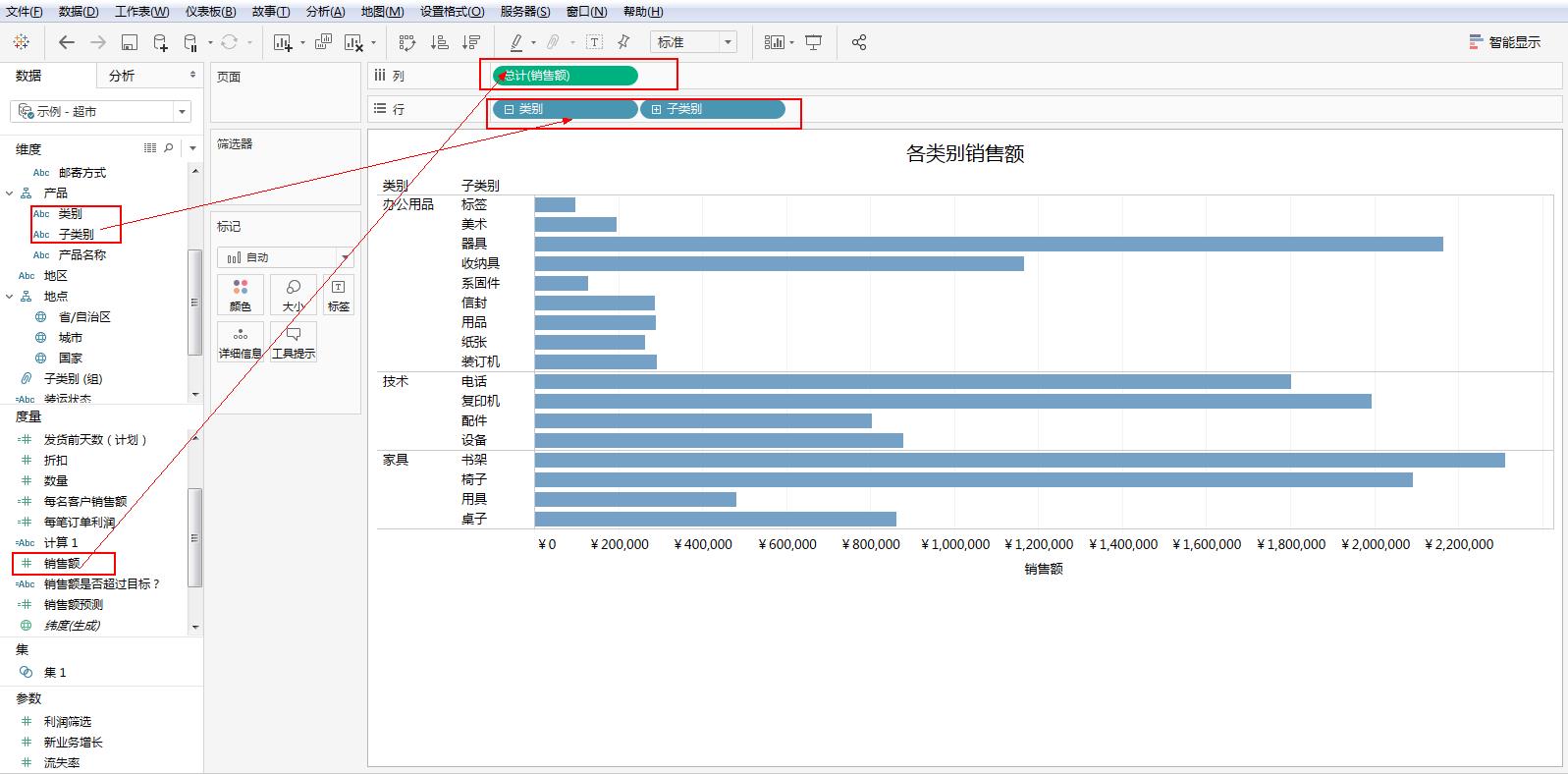Open the 维度 pane options arrow

[192, 147]
